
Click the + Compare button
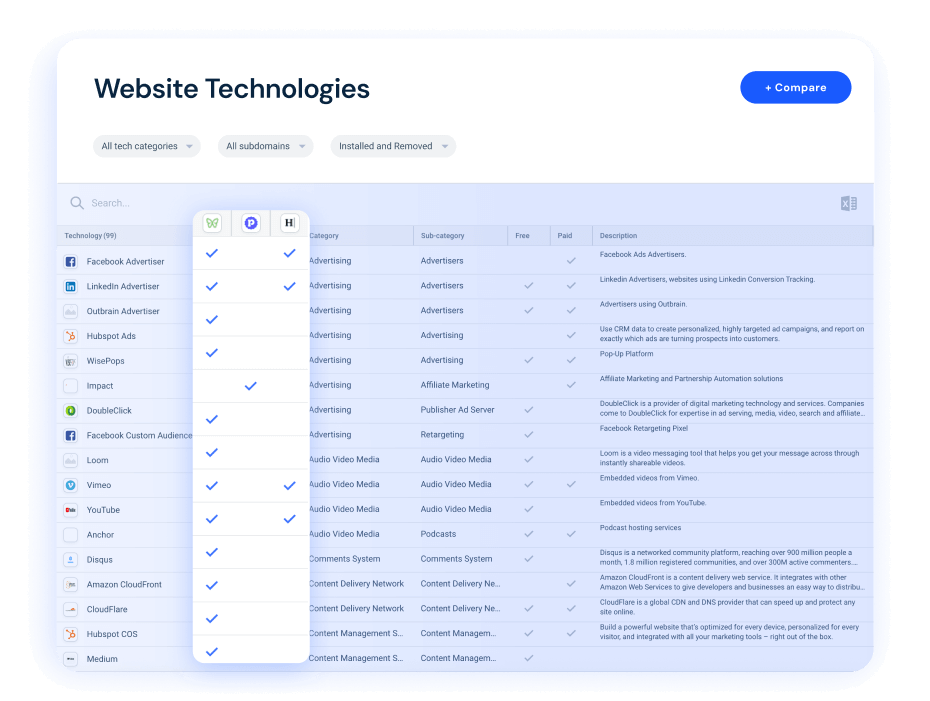pyautogui.click(x=795, y=87)
